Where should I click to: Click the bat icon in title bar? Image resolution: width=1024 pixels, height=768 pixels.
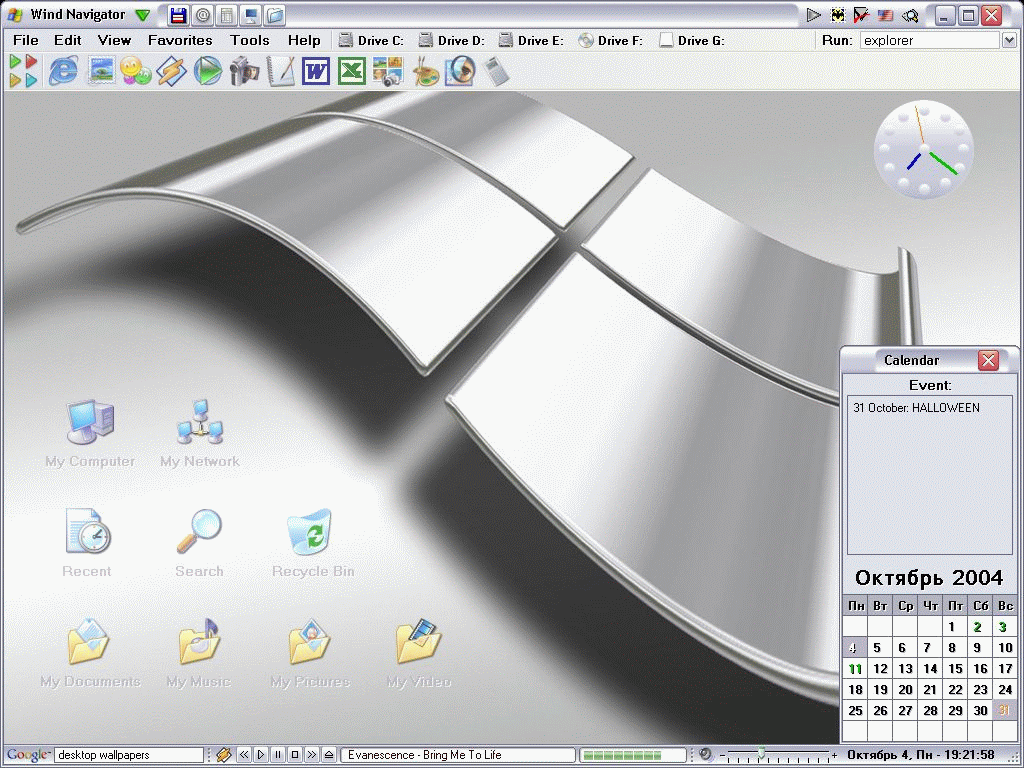pyautogui.click(x=837, y=14)
